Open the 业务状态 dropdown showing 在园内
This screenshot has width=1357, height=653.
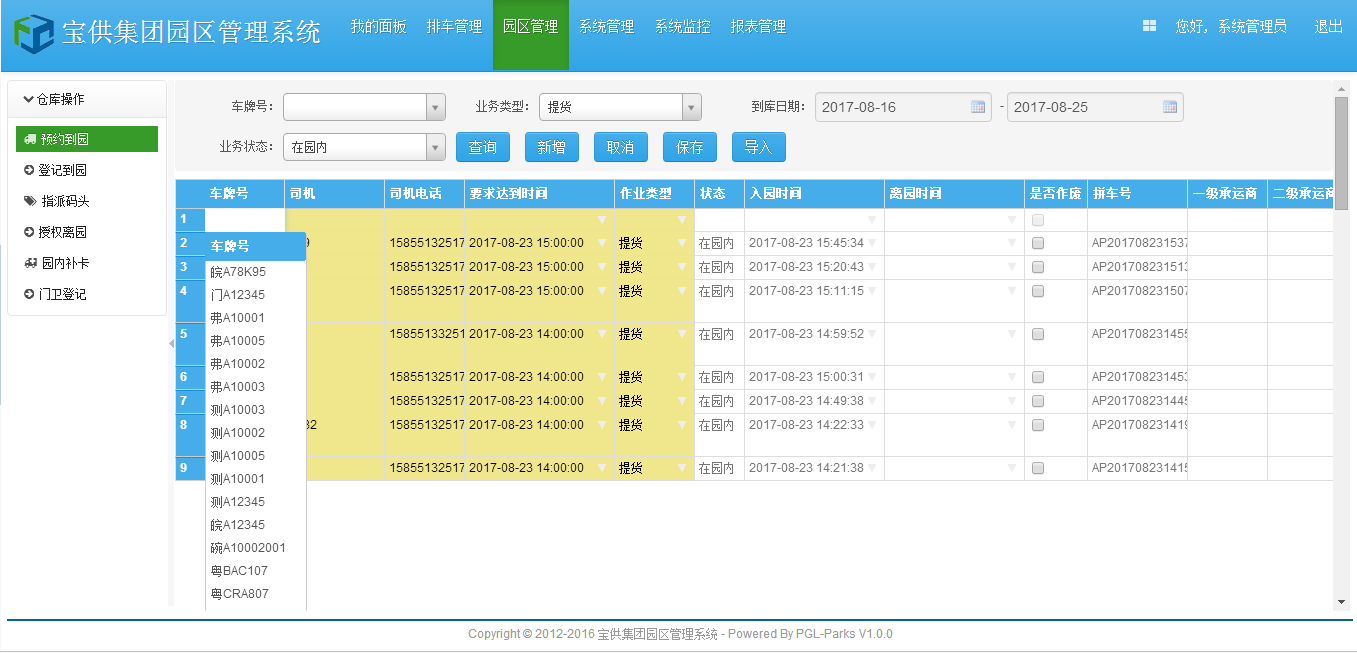(435, 147)
